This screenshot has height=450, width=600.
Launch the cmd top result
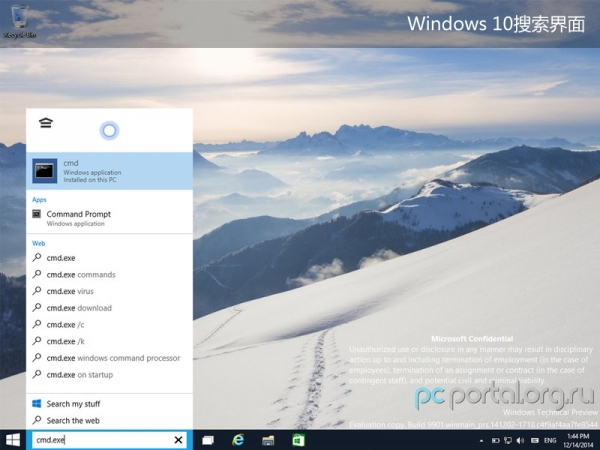109,171
